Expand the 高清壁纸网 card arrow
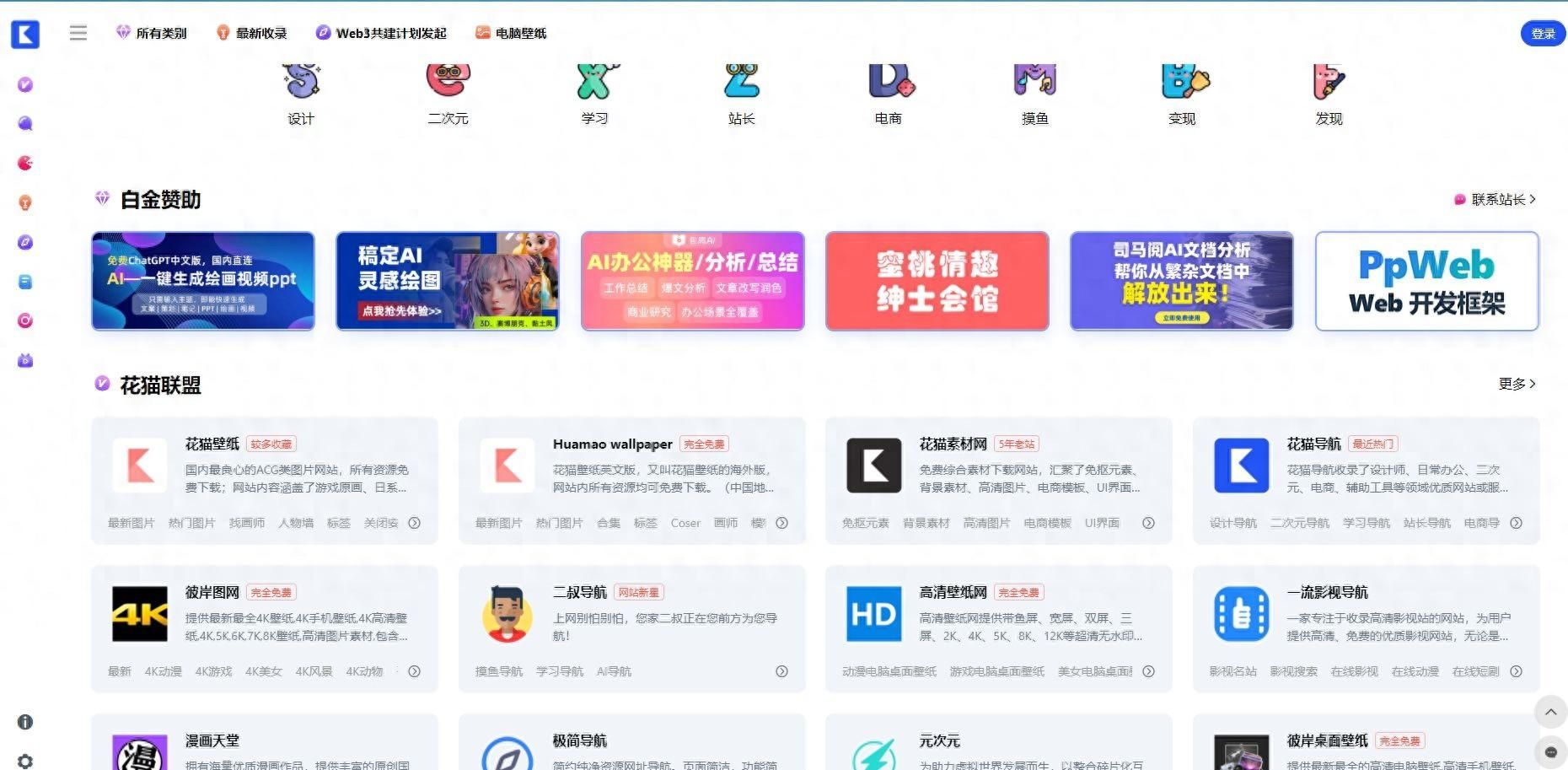 pos(1149,671)
